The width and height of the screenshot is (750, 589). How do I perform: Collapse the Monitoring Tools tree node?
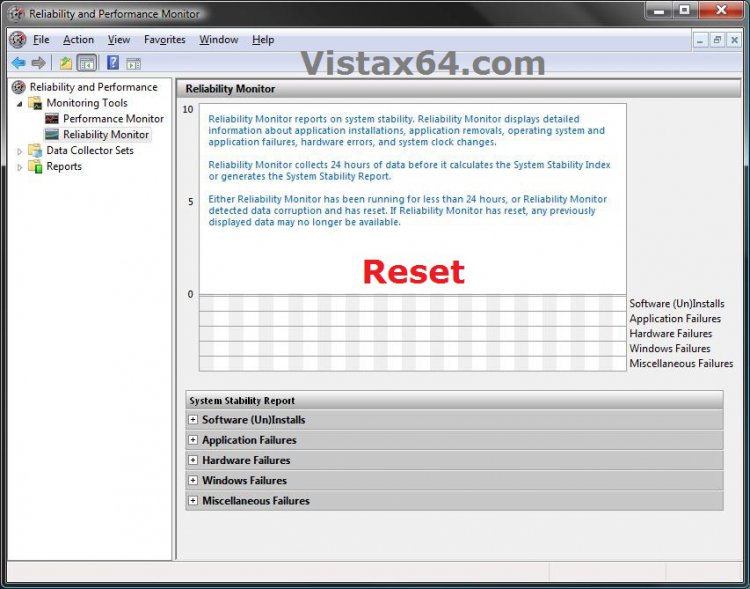coord(19,103)
